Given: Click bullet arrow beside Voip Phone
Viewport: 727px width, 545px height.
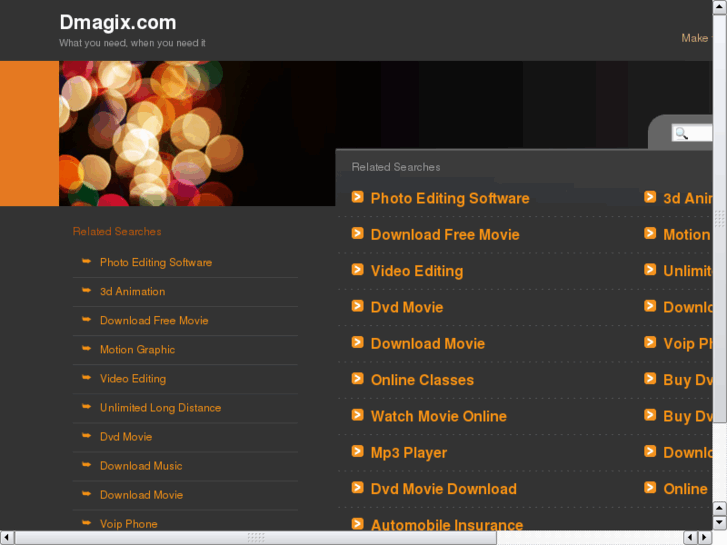Looking at the screenshot, I should pyautogui.click(x=86, y=523).
